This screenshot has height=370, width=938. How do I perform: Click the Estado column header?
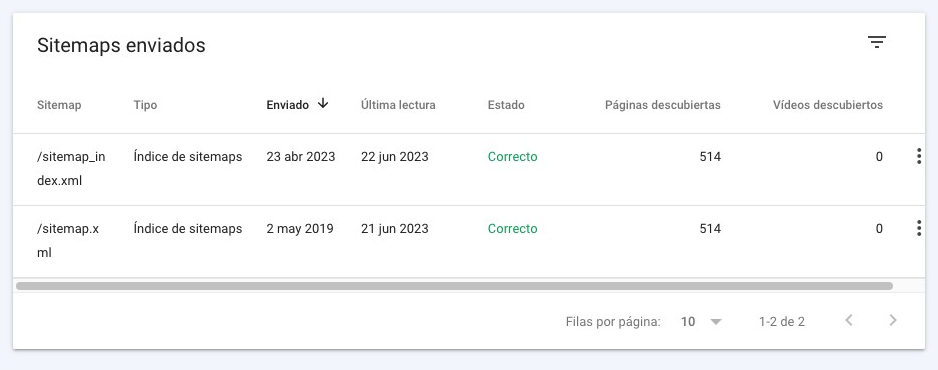coord(506,105)
